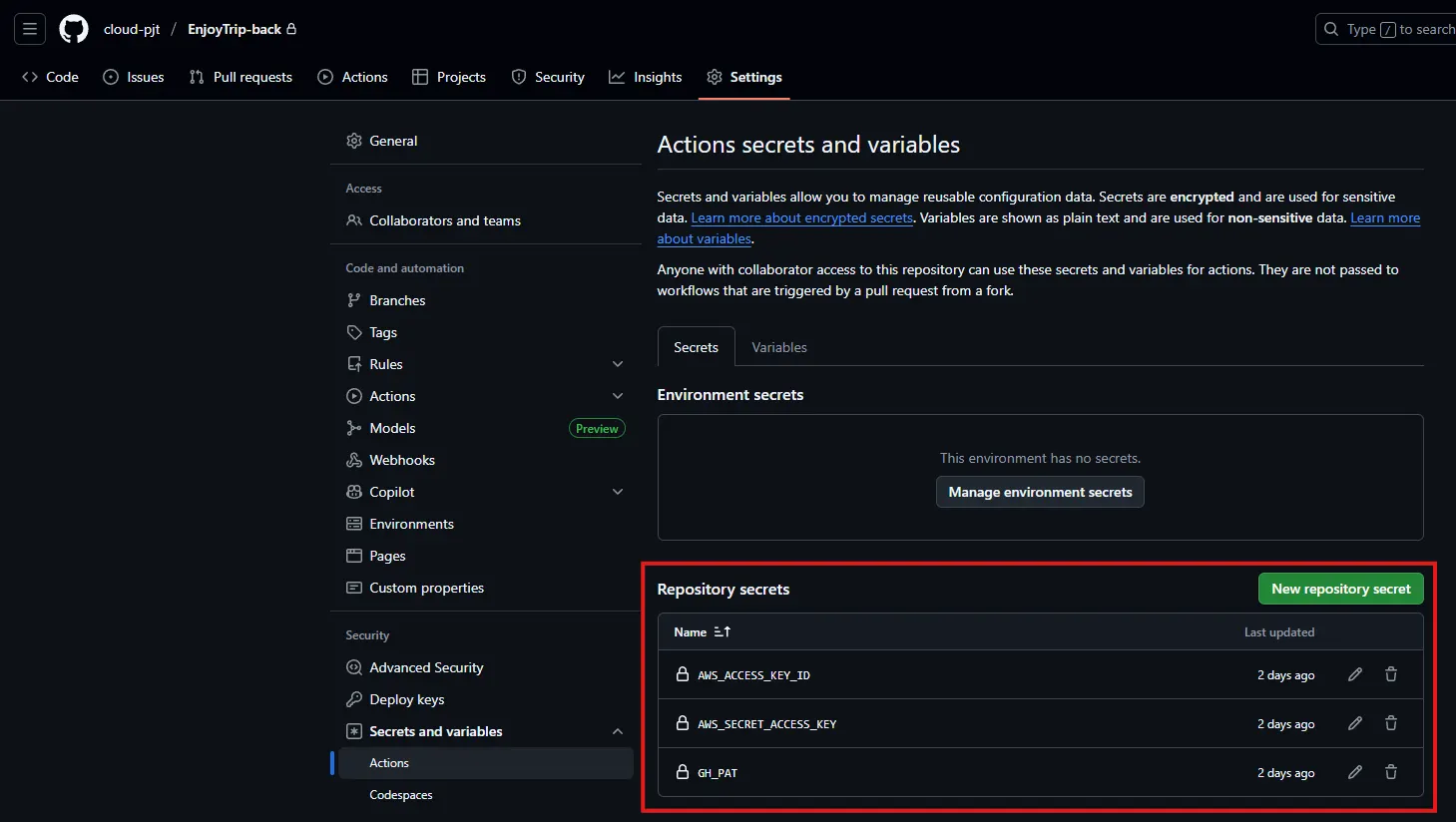Viewport: 1456px width, 822px height.
Task: Click Manage environment secrets button
Action: pos(1040,492)
